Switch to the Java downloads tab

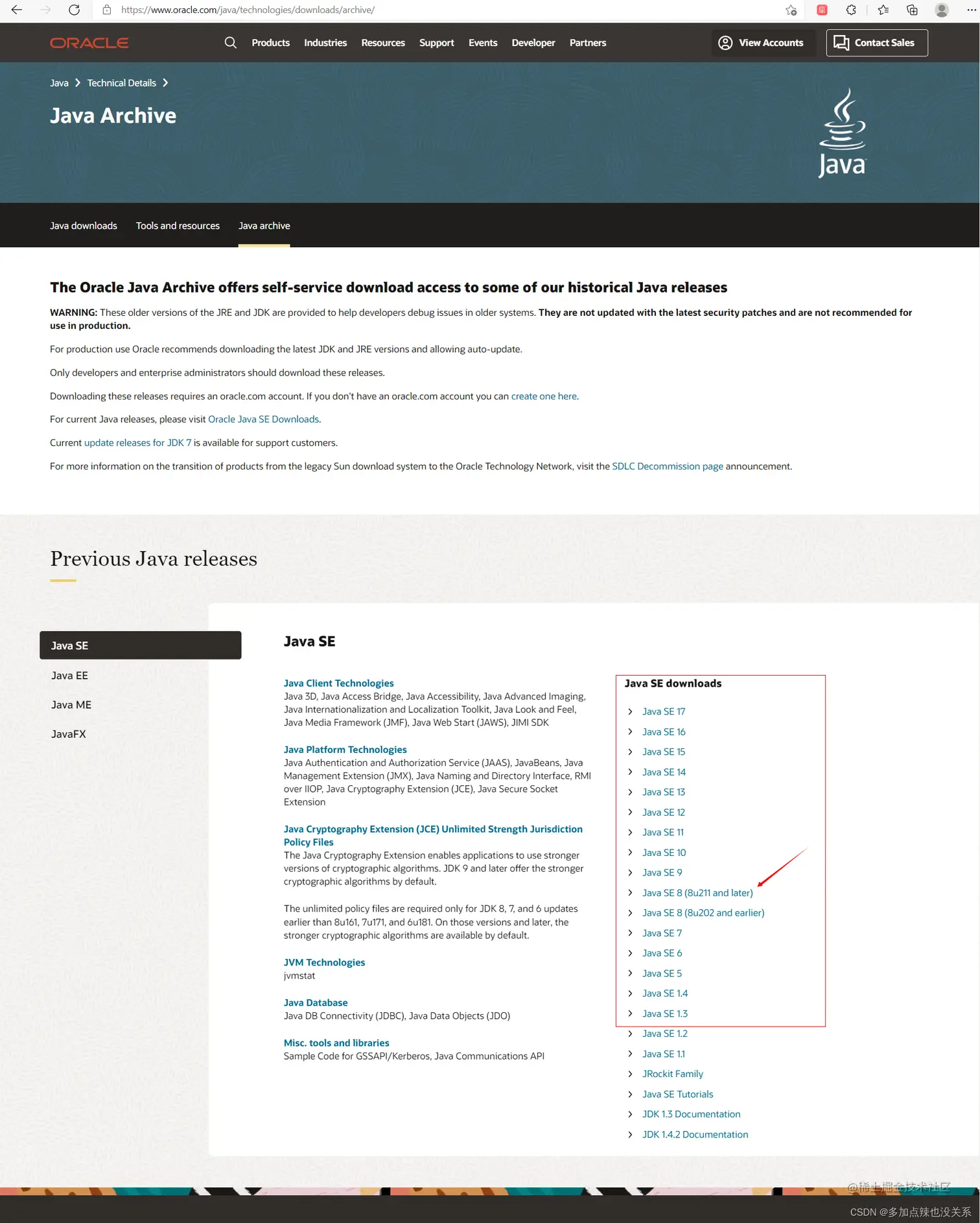[84, 226]
